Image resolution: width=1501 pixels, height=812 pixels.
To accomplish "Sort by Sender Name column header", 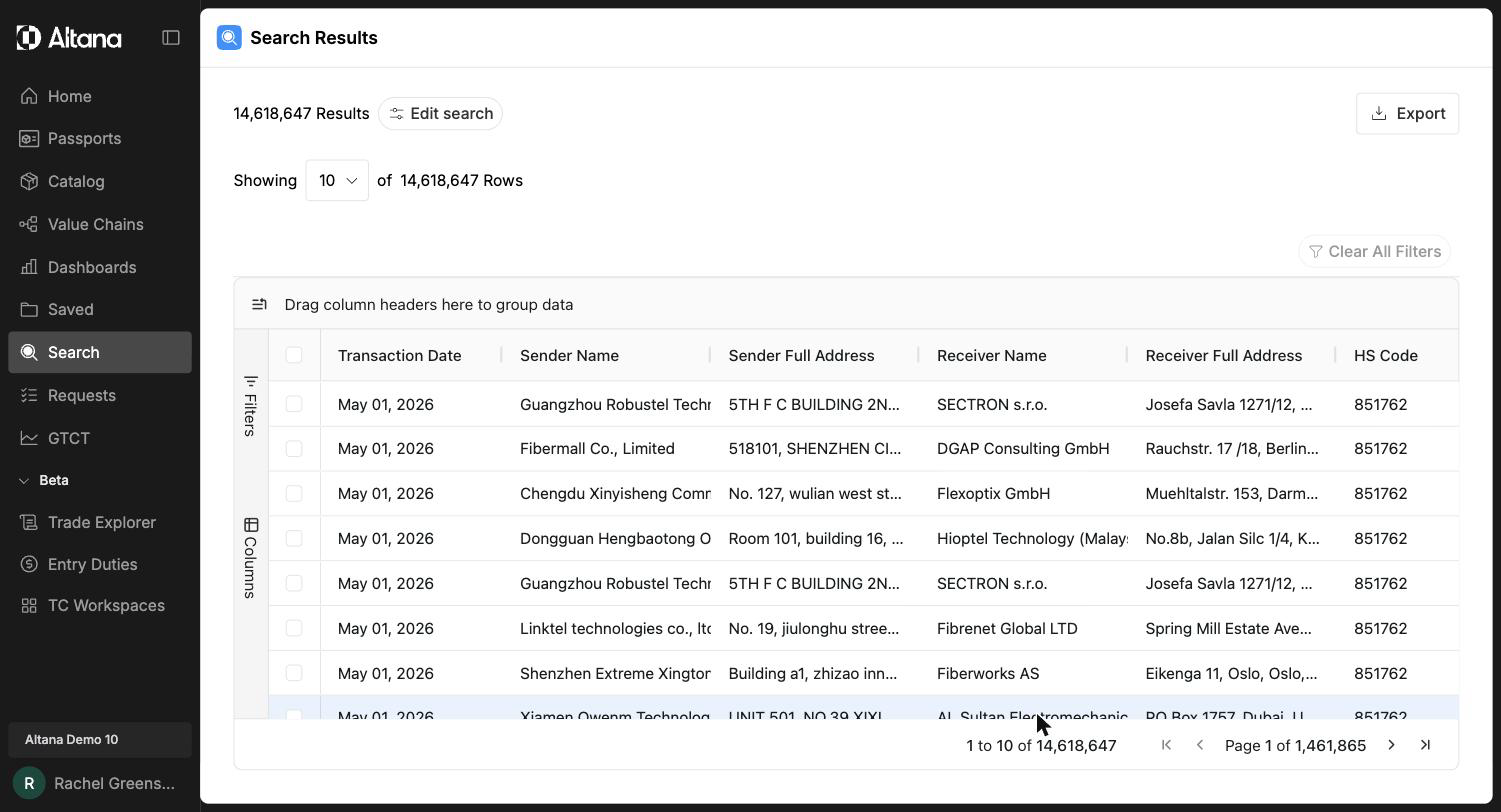I will pyautogui.click(x=569, y=356).
